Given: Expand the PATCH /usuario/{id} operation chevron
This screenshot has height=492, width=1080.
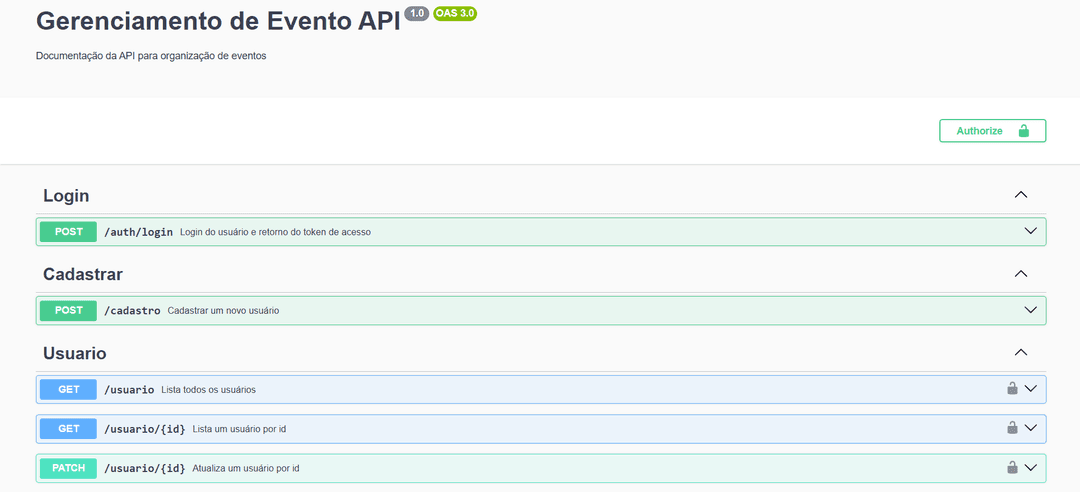Looking at the screenshot, I should click(x=1030, y=468).
